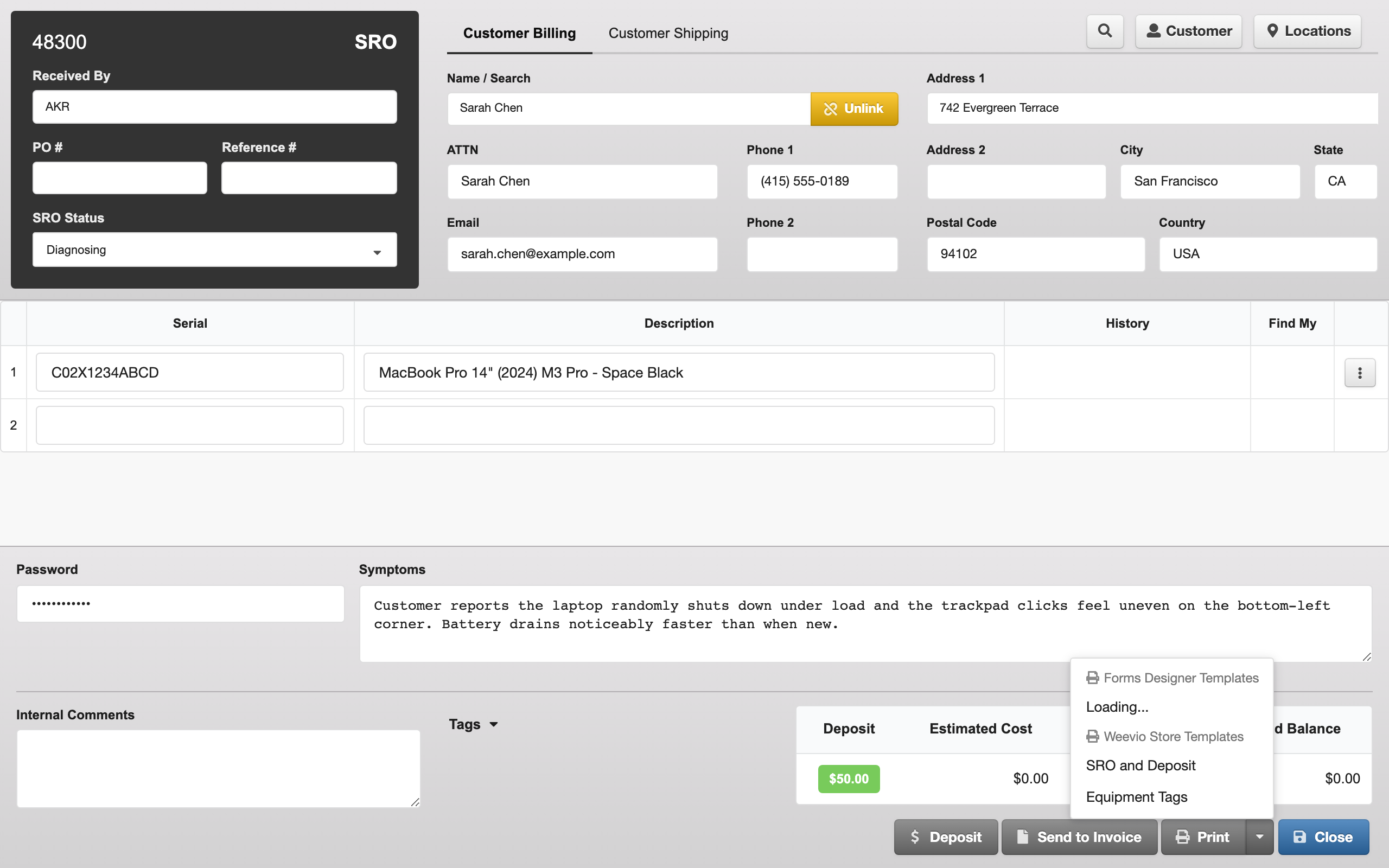This screenshot has width=1389, height=868.
Task: Click the empty serial field in row 2
Action: tap(190, 425)
